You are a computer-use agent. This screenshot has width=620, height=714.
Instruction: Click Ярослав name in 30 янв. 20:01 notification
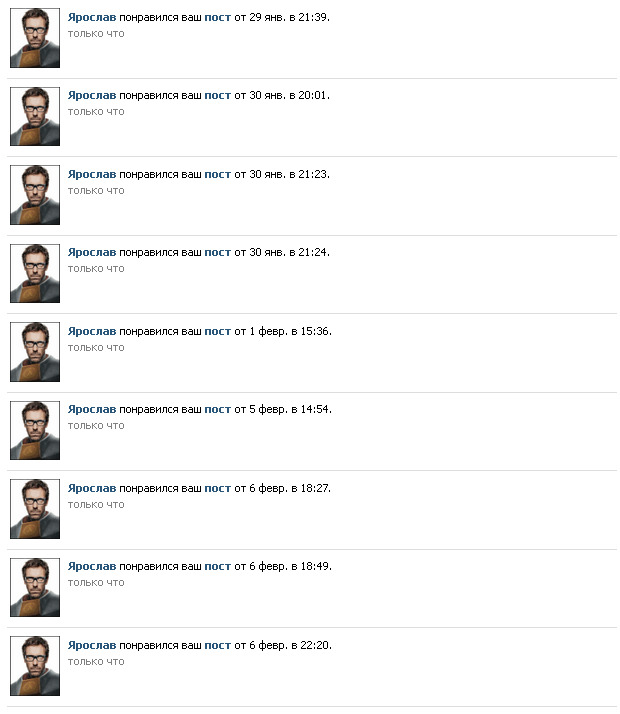[x=92, y=96]
